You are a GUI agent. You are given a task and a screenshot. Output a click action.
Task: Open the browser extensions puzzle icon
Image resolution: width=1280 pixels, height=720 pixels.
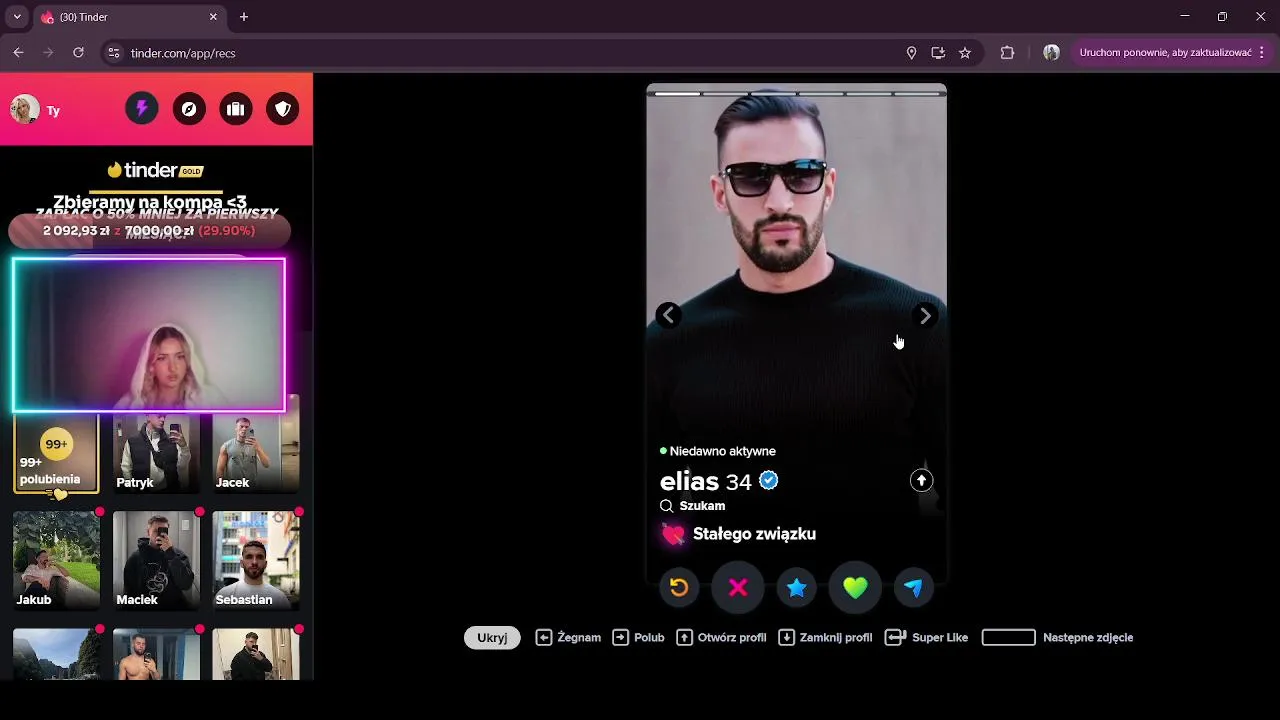(1007, 53)
